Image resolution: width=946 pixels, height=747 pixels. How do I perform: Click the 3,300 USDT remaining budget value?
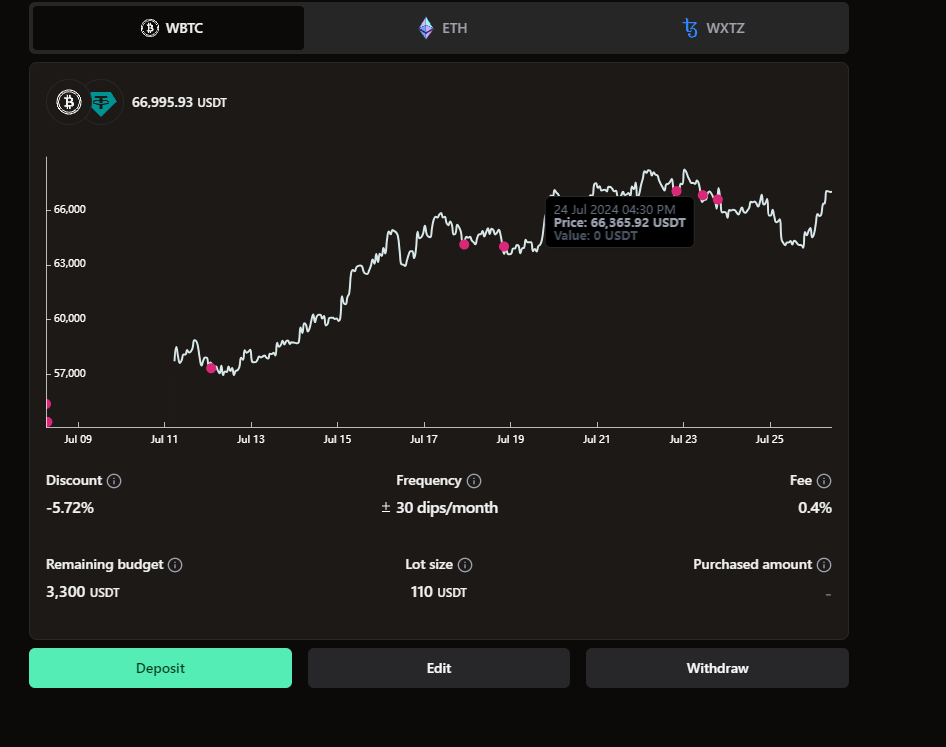(83, 592)
